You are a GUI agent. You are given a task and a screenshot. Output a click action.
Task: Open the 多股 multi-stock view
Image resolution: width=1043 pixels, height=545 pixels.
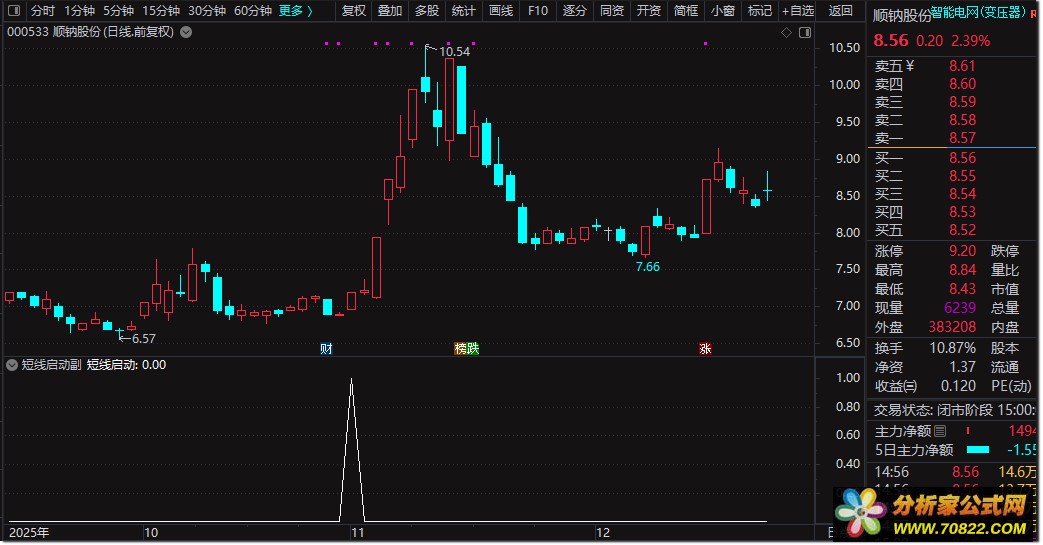(427, 11)
